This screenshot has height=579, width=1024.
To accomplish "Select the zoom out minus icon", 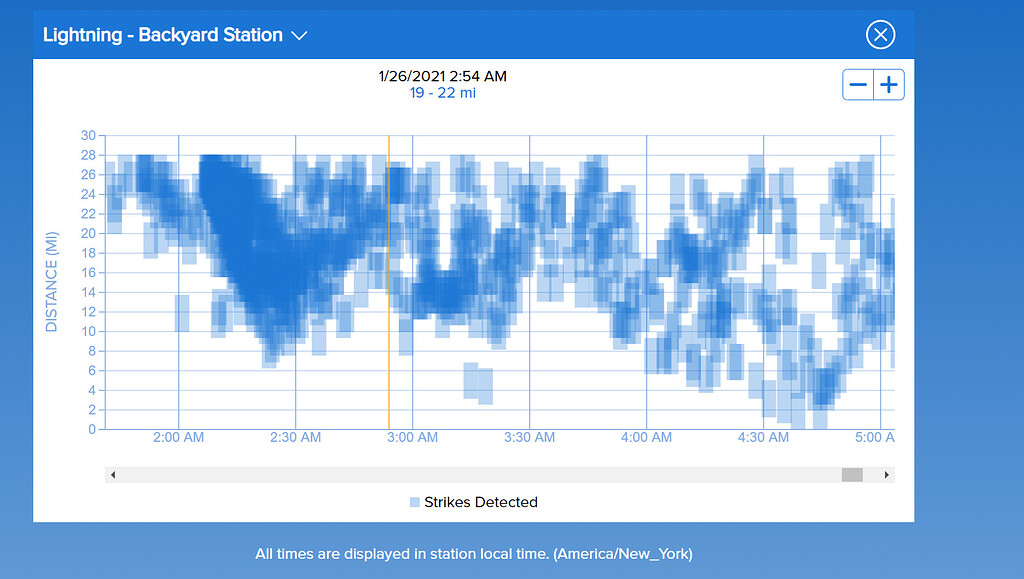I will pos(858,85).
